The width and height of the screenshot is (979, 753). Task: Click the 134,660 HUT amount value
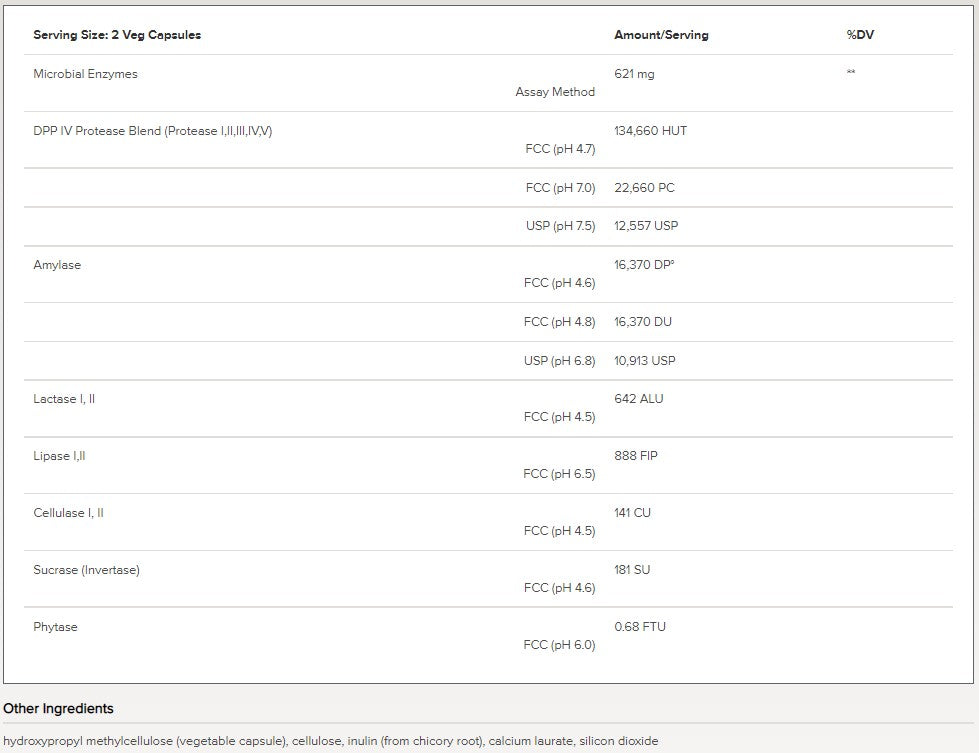coord(650,131)
